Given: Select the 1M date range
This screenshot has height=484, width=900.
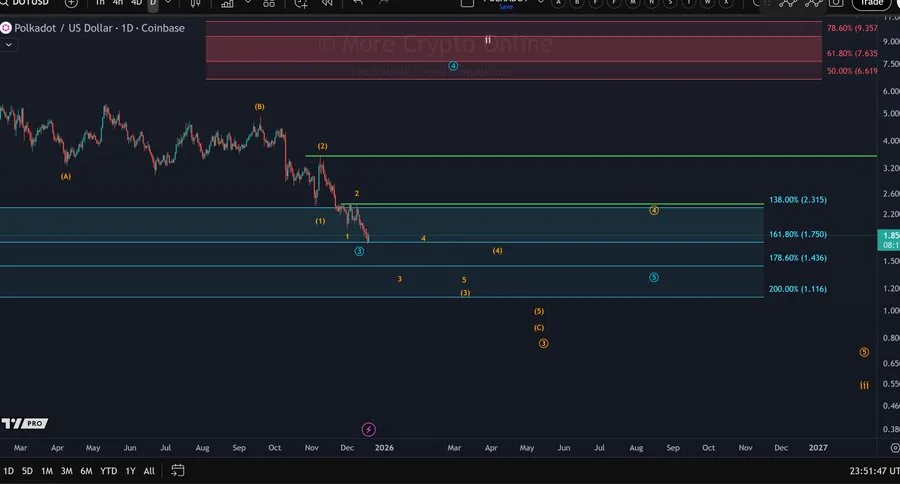Looking at the screenshot, I should coord(47,471).
